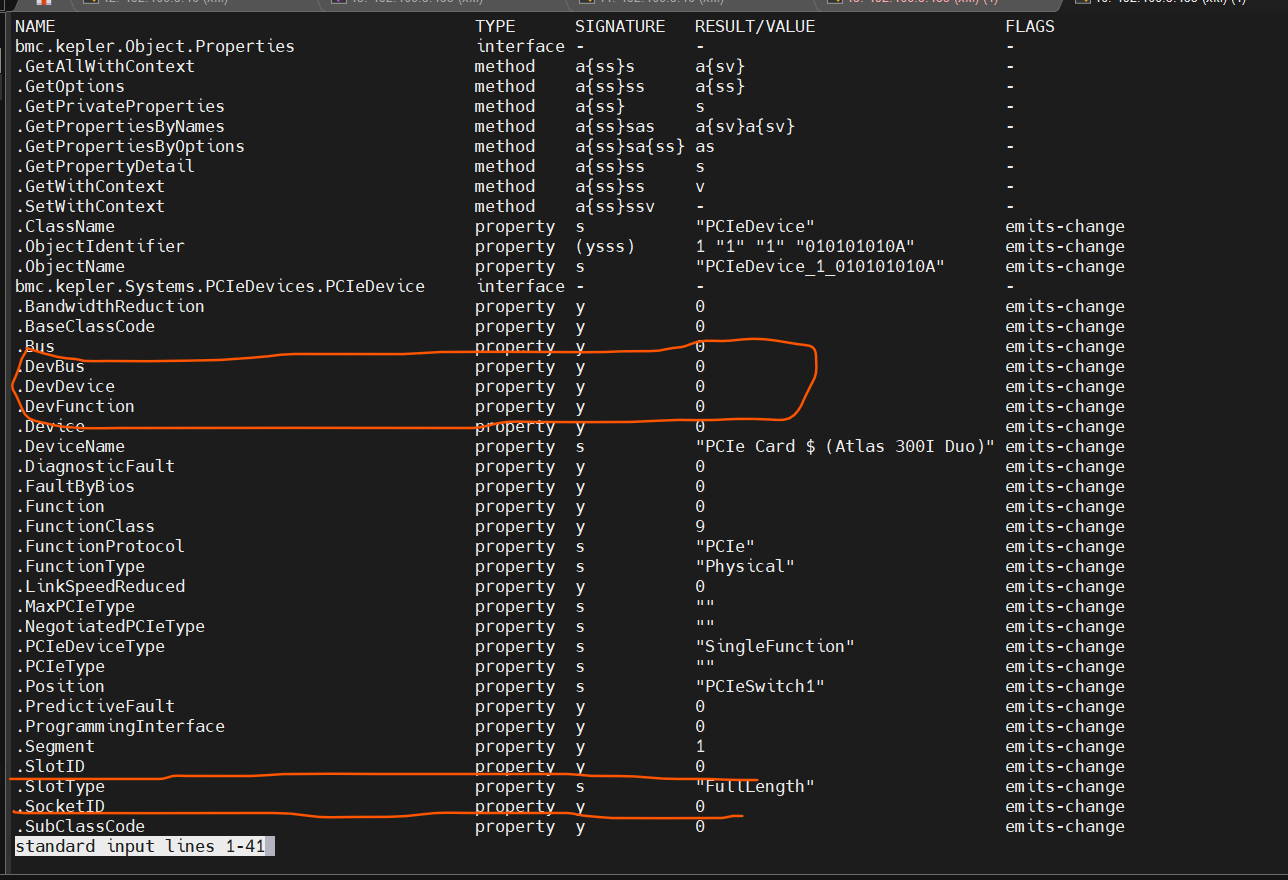Image resolution: width=1288 pixels, height=880 pixels.
Task: Click the "FullLength" SlotType value
Action: coord(755,787)
